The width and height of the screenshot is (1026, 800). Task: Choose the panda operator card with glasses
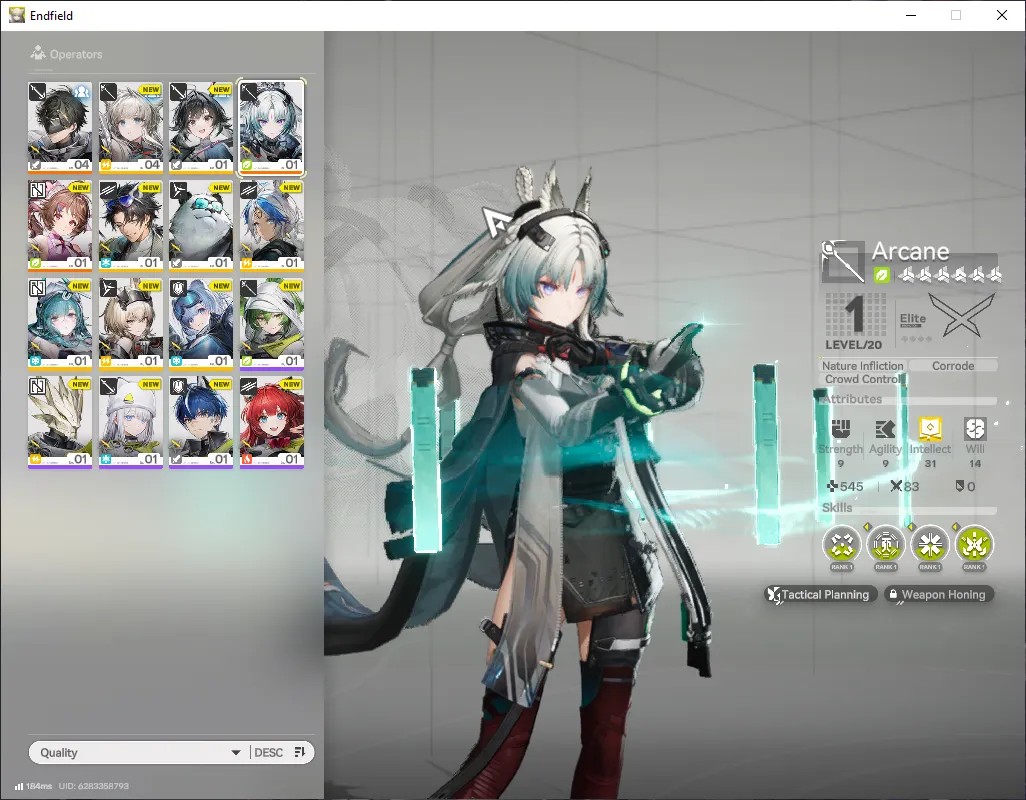coord(201,226)
